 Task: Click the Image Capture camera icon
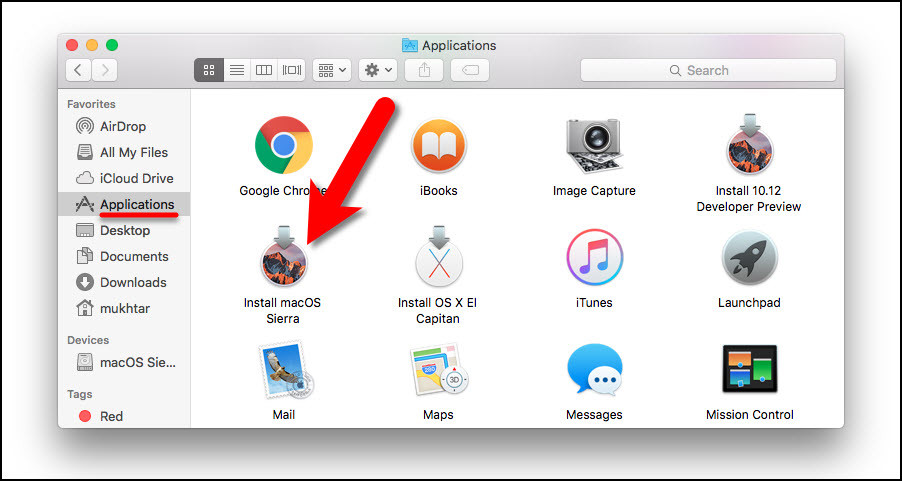594,146
